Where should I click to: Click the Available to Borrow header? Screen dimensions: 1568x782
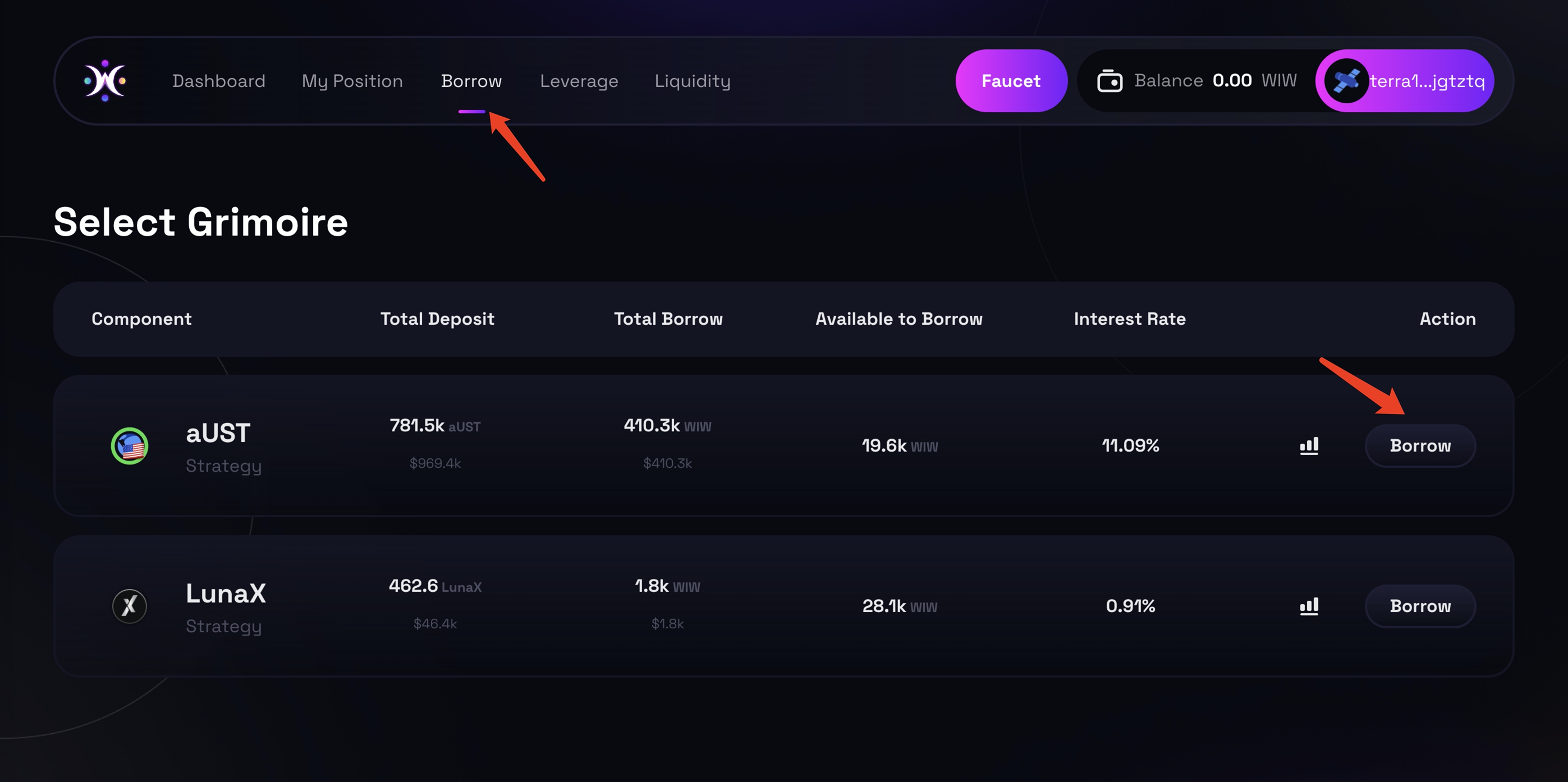898,319
